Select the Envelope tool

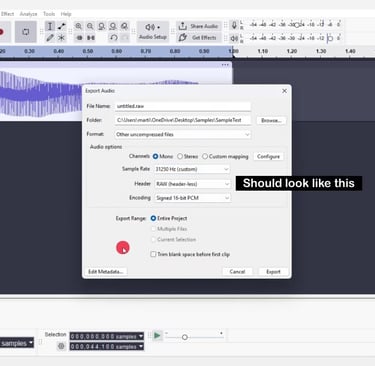click(x=61, y=26)
